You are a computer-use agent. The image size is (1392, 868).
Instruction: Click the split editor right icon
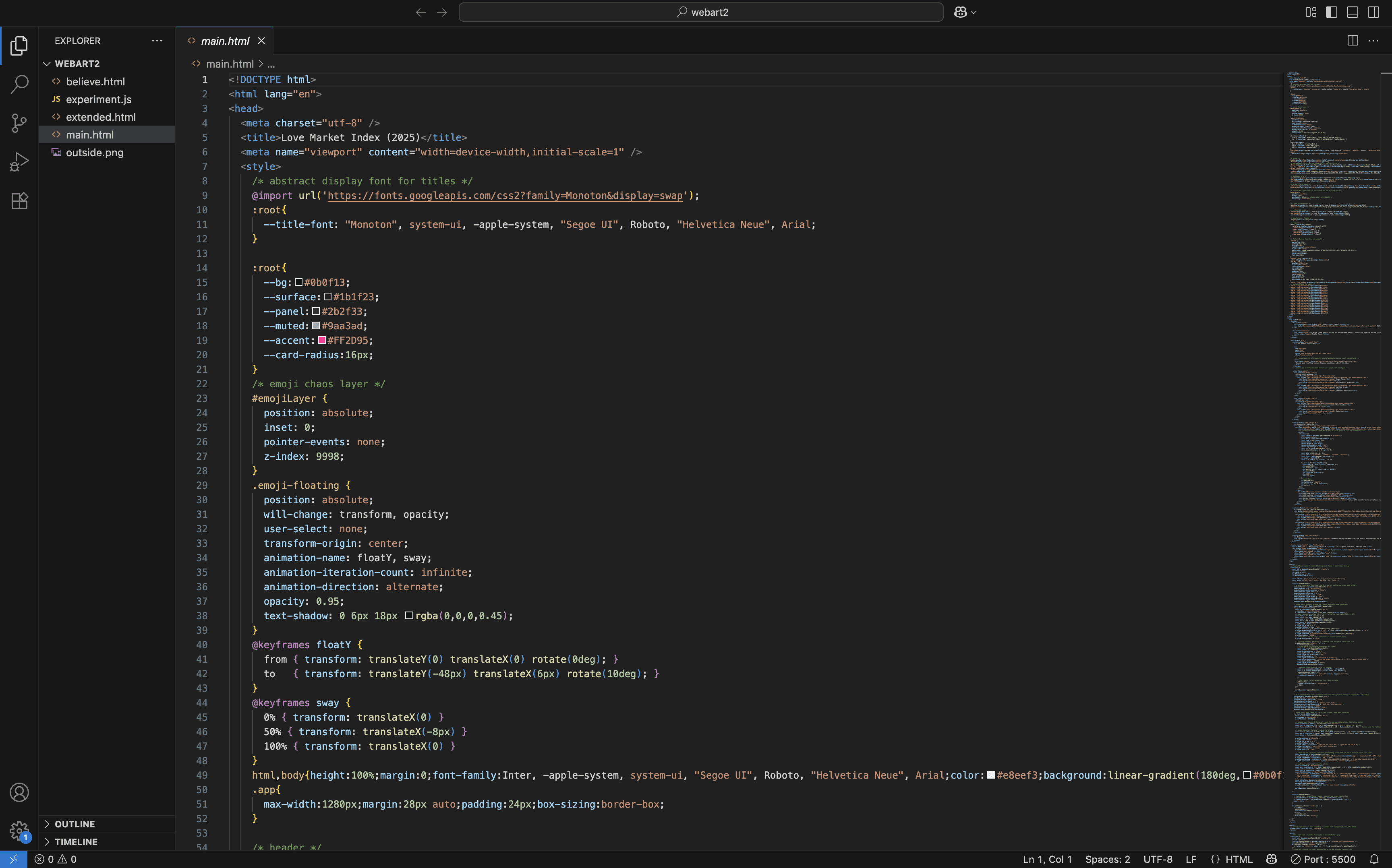click(x=1353, y=41)
